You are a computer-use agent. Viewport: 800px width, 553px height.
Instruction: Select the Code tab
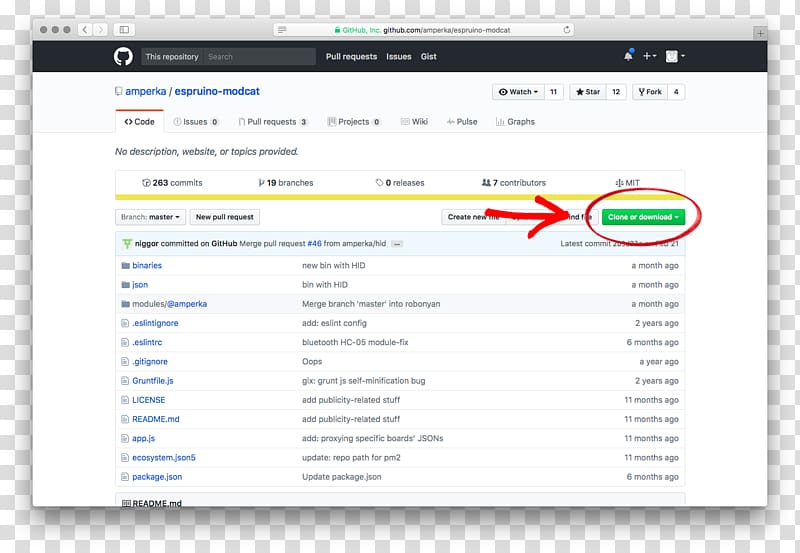pos(139,121)
